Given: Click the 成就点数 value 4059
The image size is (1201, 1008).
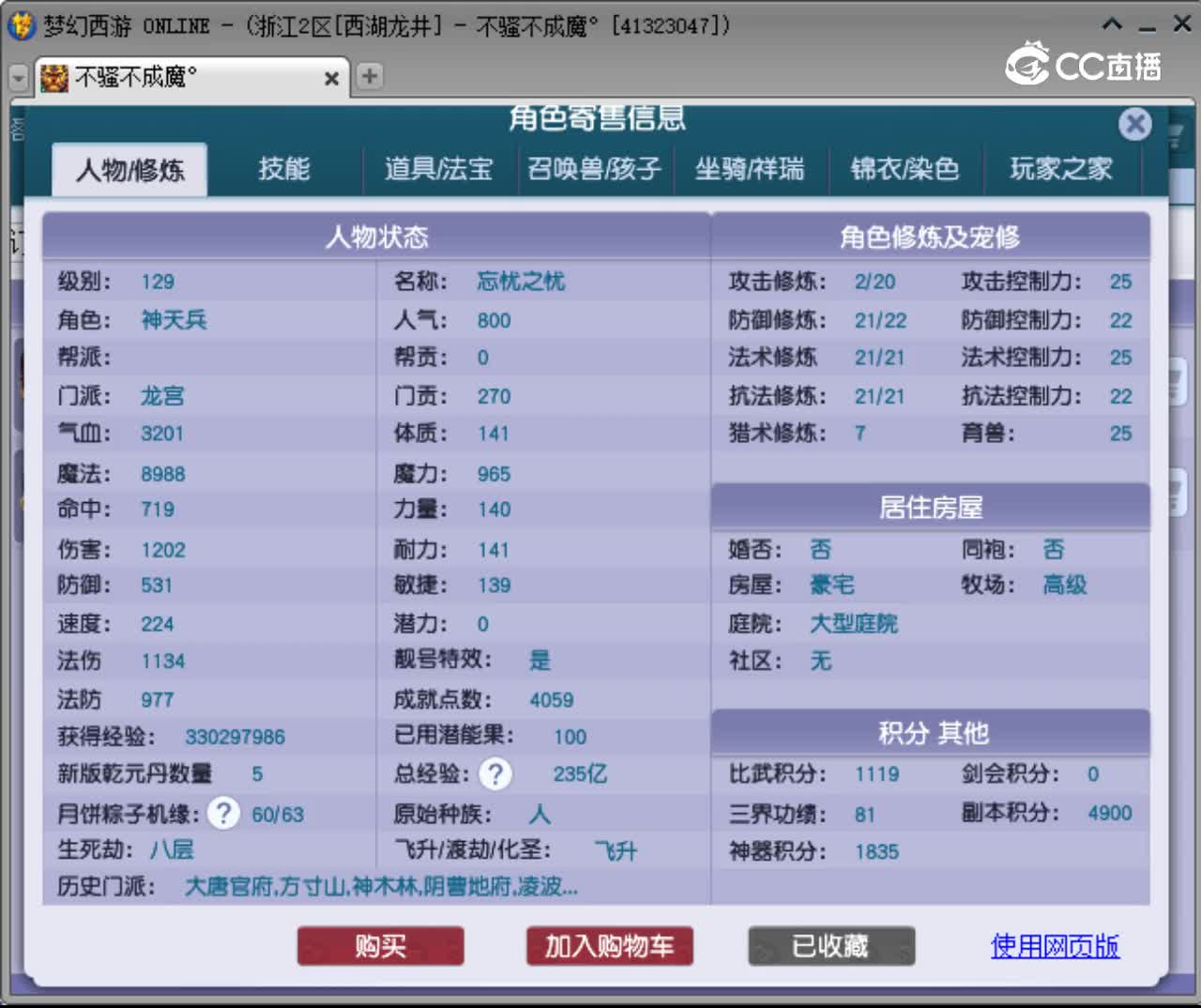Looking at the screenshot, I should tap(552, 700).
